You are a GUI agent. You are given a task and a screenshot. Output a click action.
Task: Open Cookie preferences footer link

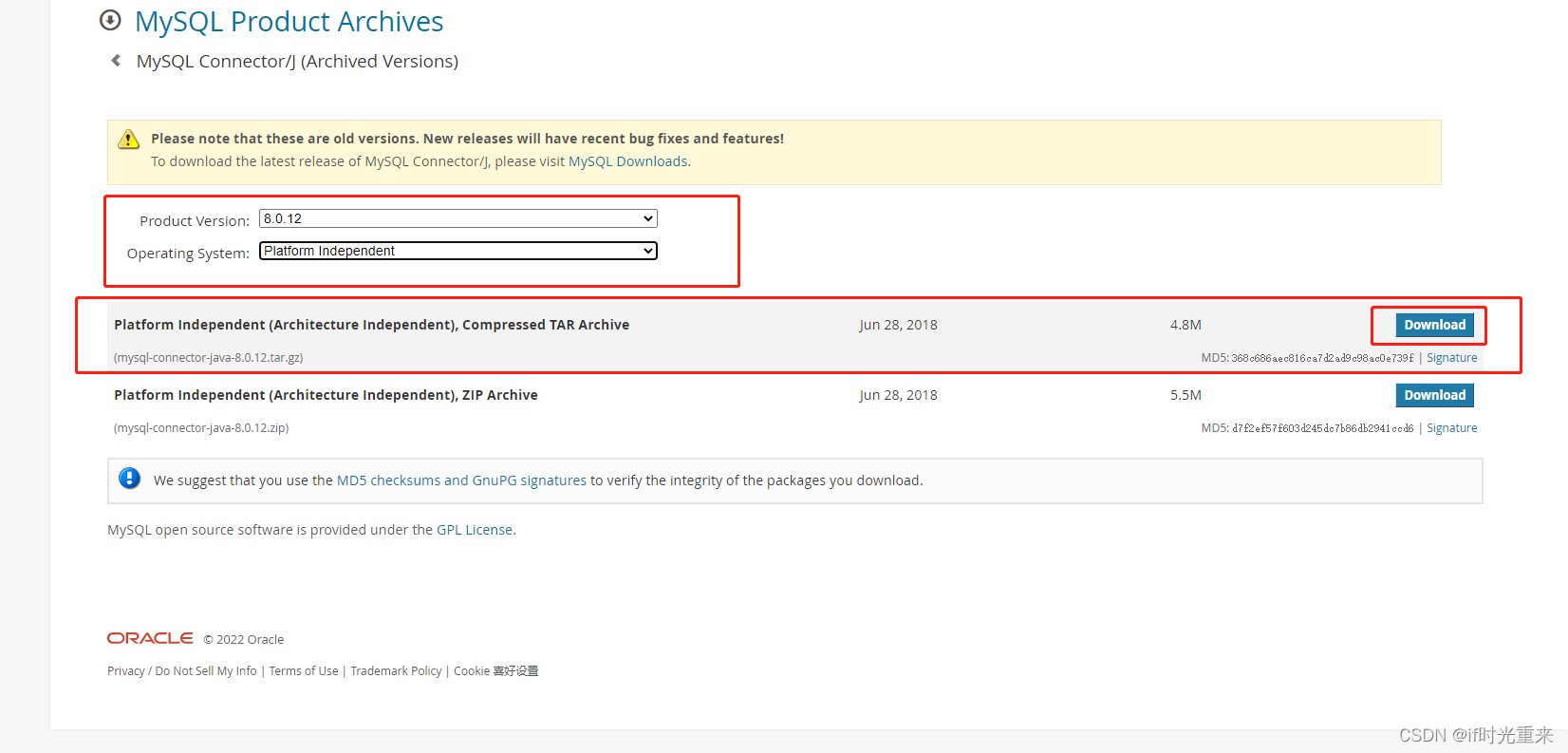495,670
